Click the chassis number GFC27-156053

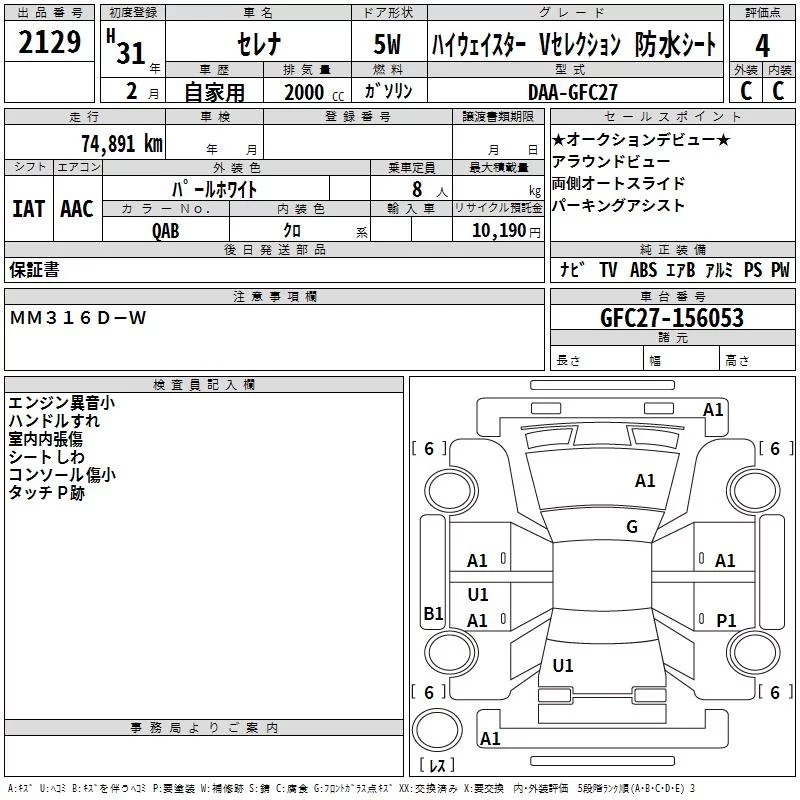(x=671, y=318)
